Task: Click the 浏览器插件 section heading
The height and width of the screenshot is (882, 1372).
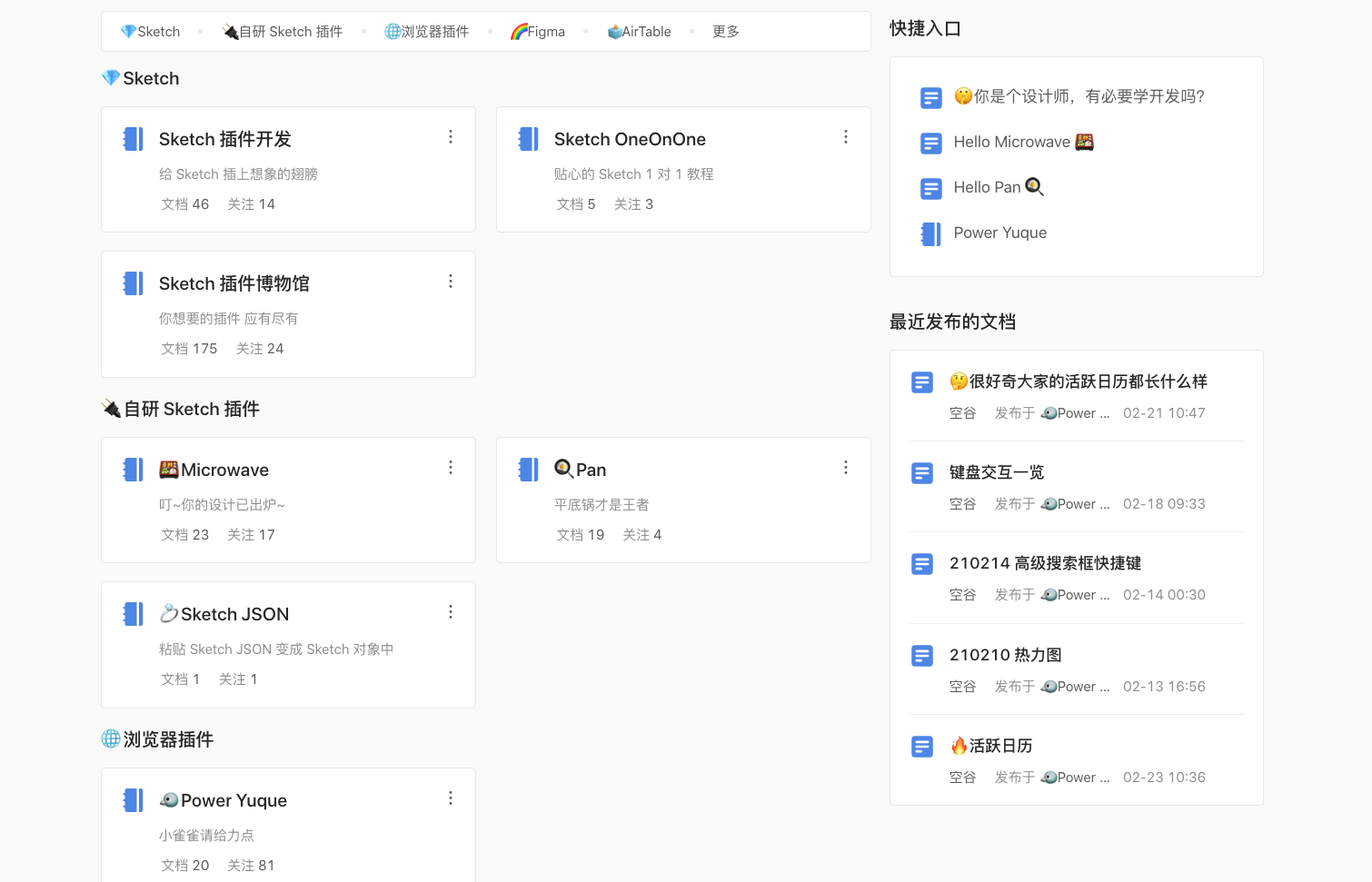Action: 157,739
